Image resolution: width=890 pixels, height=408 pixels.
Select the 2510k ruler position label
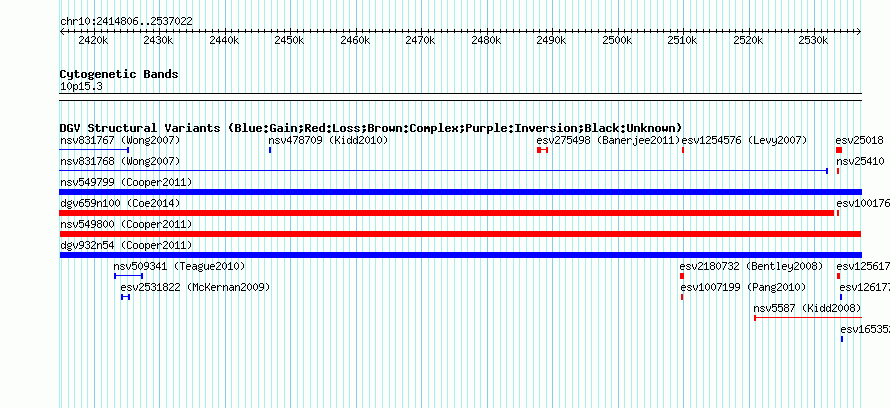pos(683,40)
